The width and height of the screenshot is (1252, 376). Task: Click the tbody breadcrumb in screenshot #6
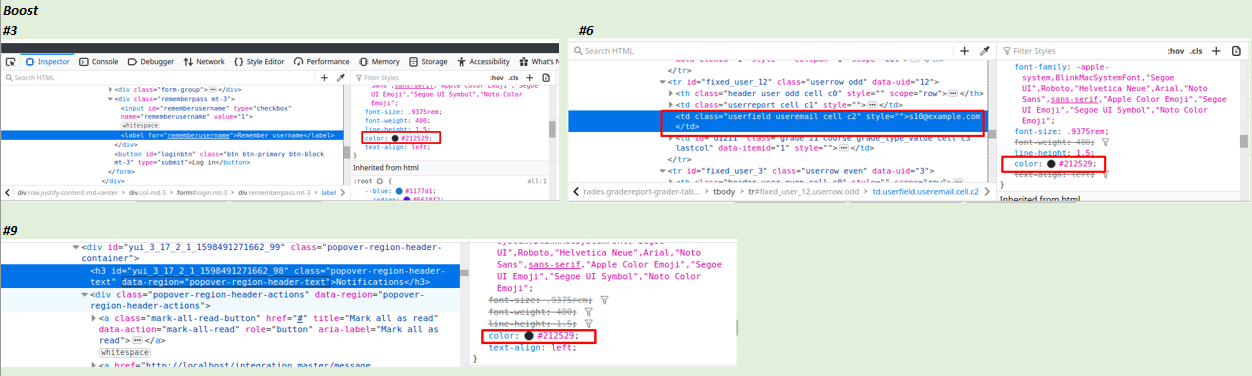724,191
